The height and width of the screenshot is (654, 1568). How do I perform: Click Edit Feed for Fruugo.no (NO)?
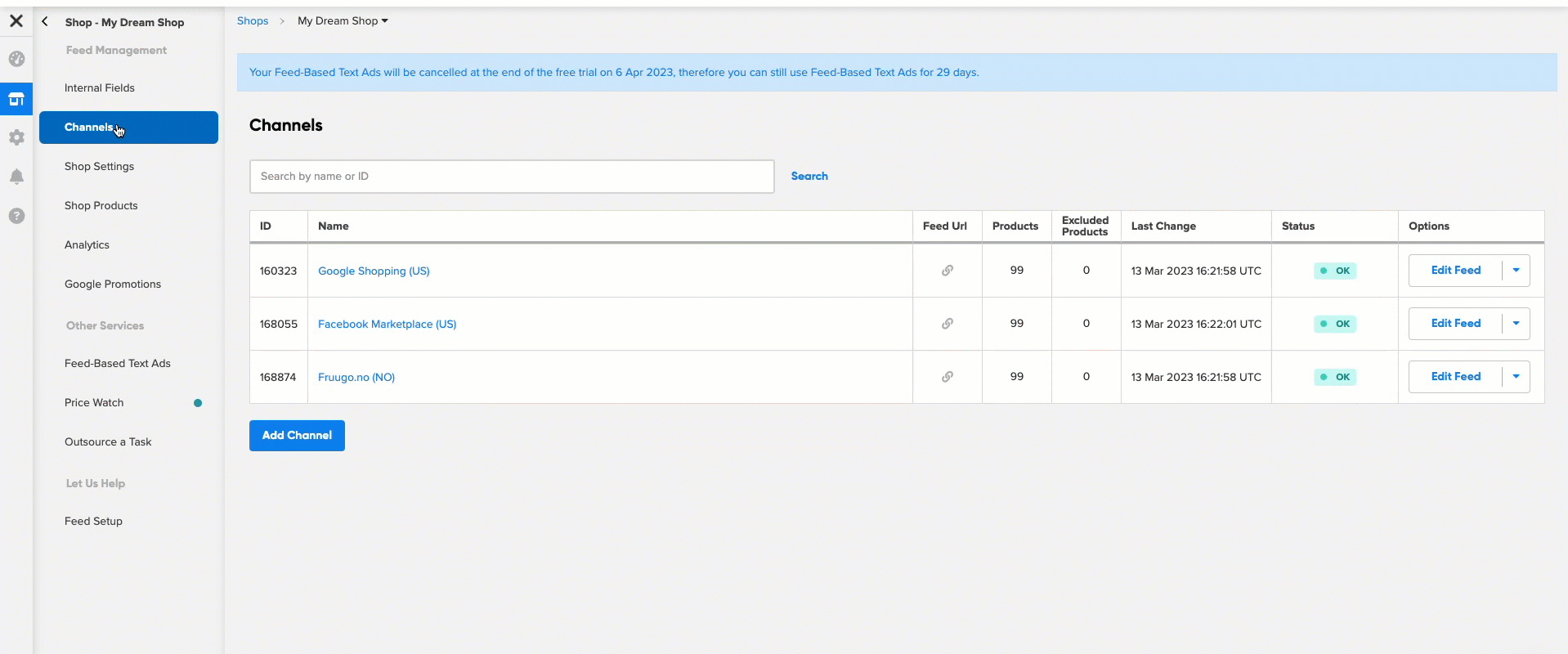click(x=1455, y=377)
